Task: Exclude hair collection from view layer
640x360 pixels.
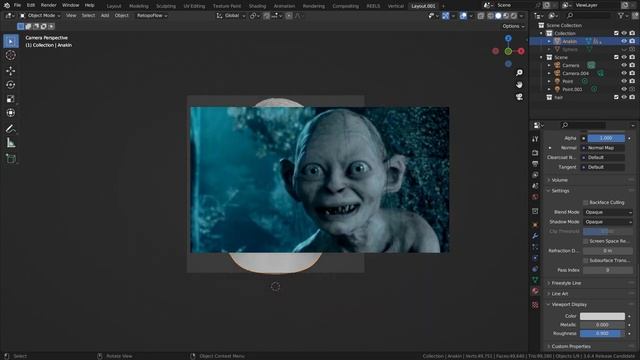Action: (x=616, y=97)
